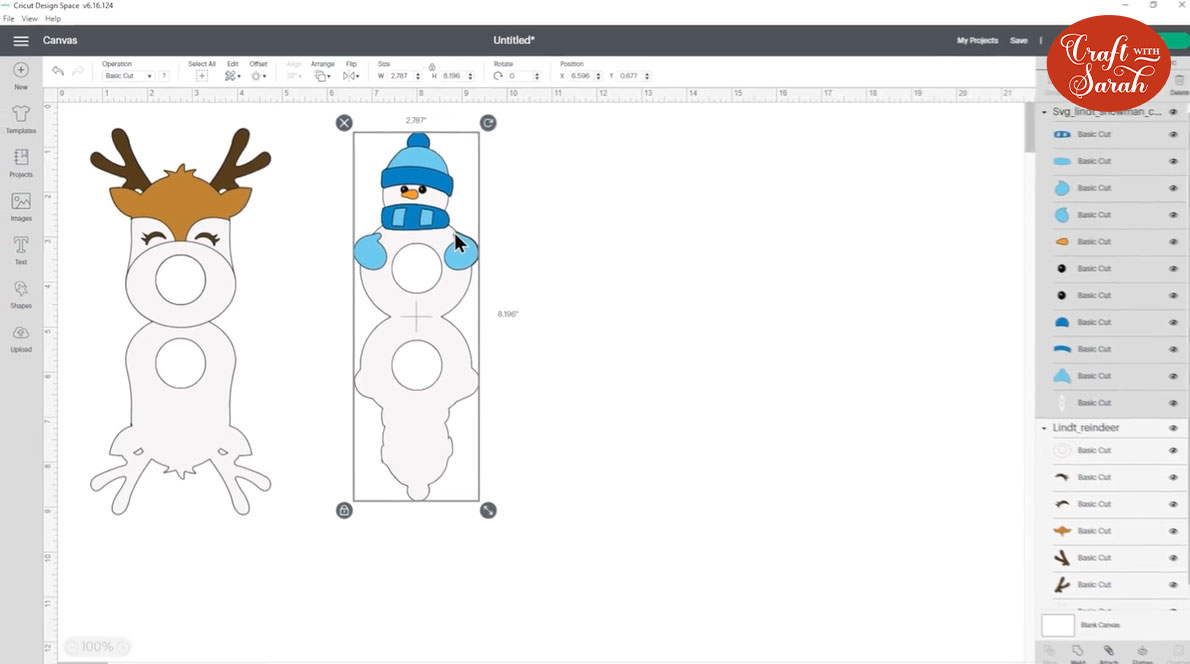Collapse the Svg_lindt_snowman group

[1044, 112]
